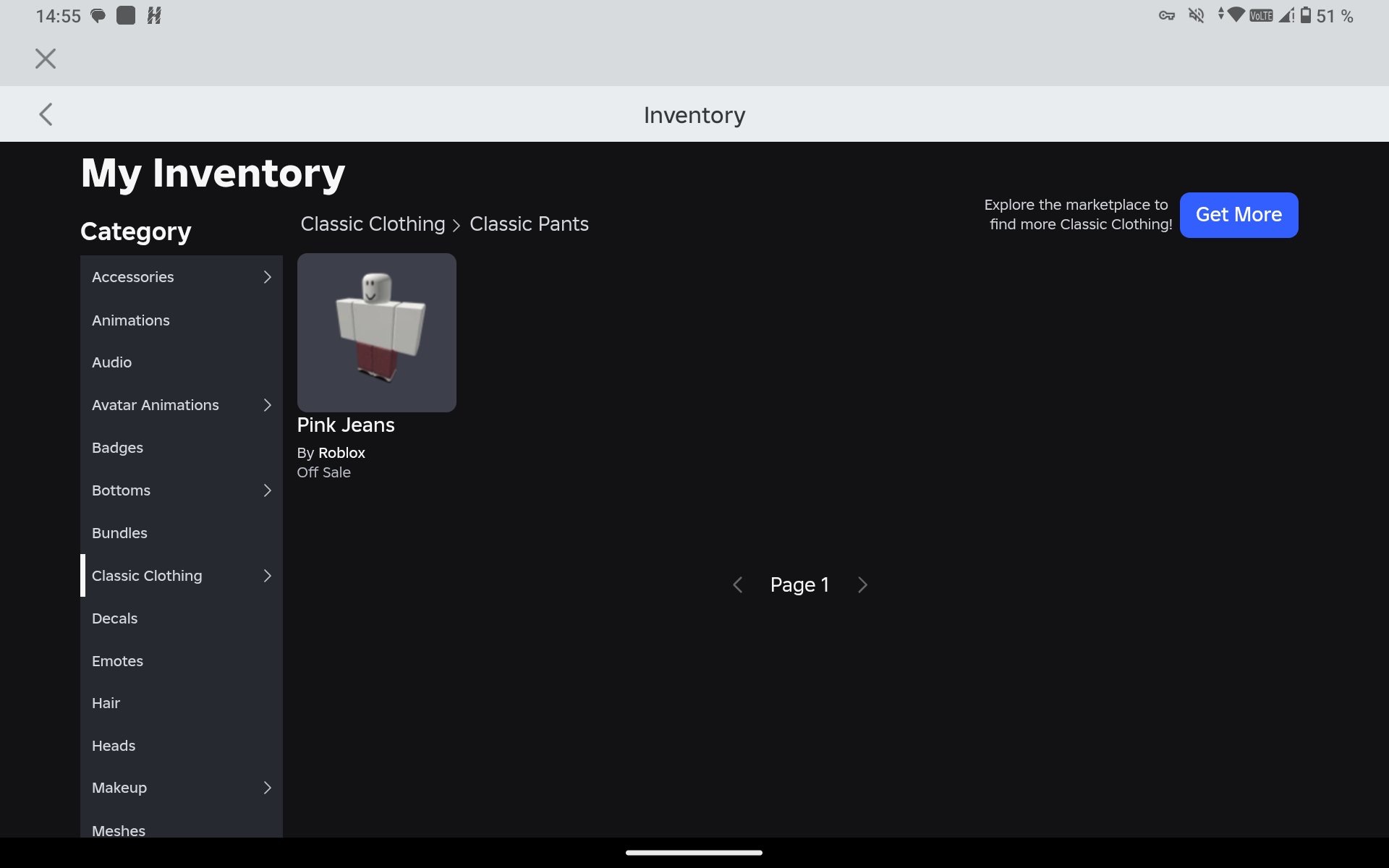
Task: Open the Pink Jeans item thumbnail
Action: click(x=377, y=333)
